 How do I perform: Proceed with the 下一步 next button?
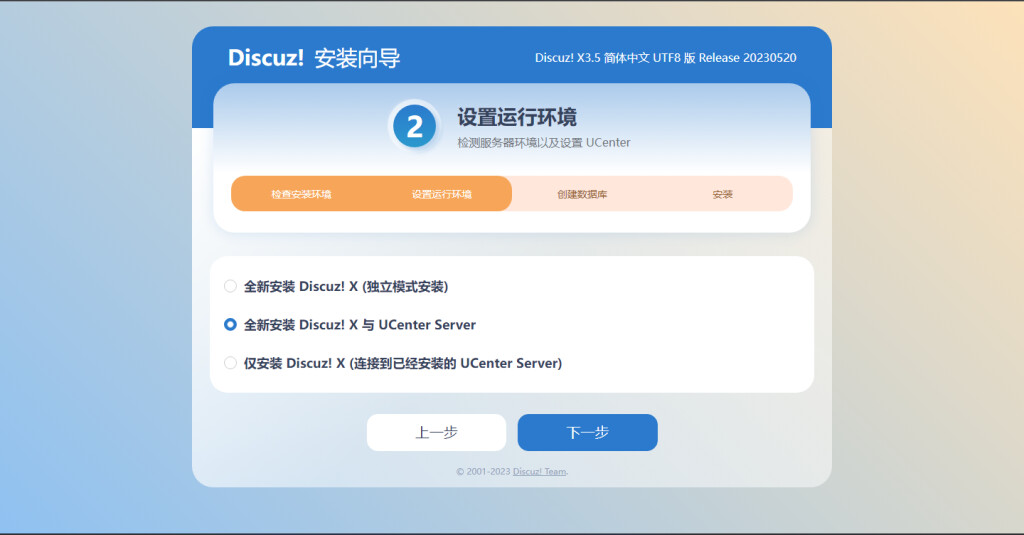588,432
